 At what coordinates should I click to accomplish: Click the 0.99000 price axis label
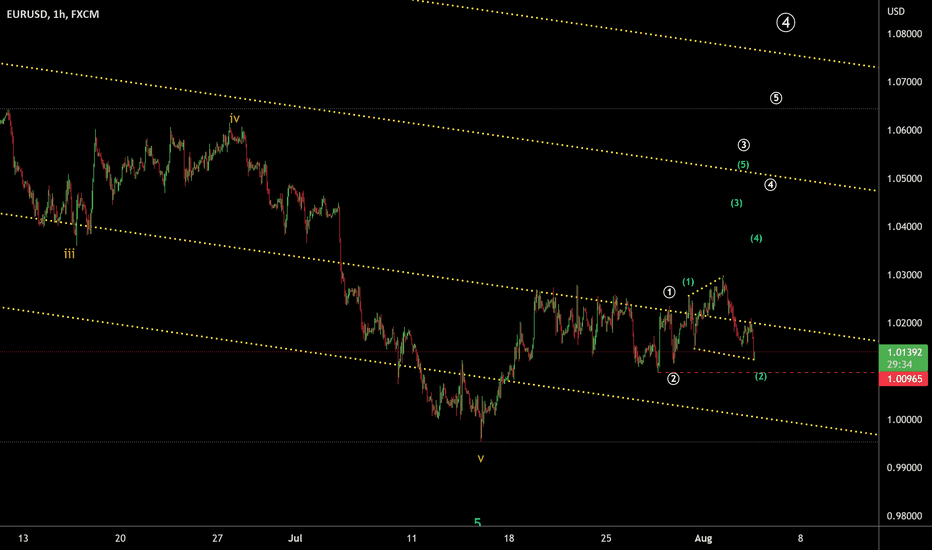(905, 468)
